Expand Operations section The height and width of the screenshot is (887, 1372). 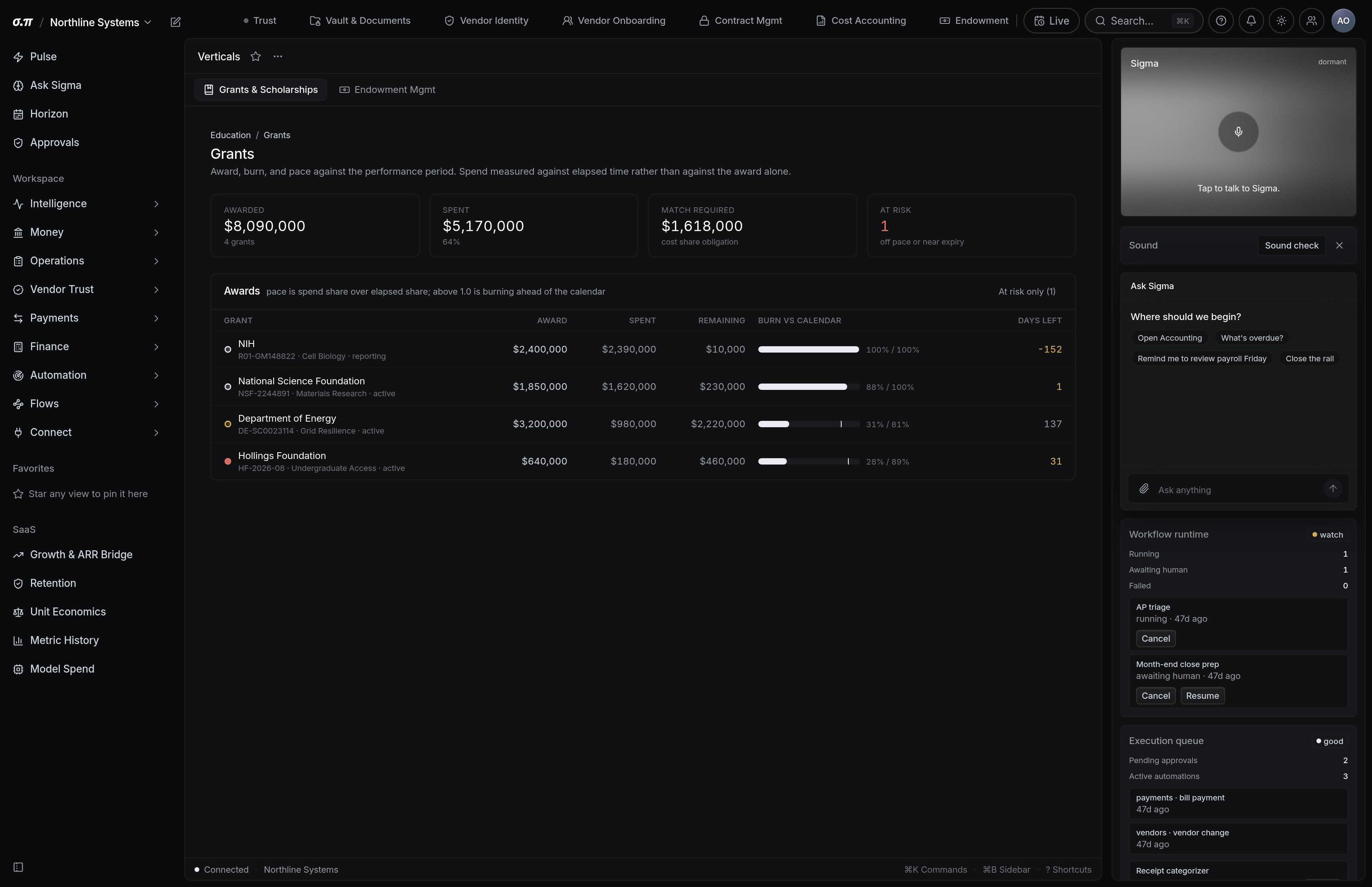point(87,261)
